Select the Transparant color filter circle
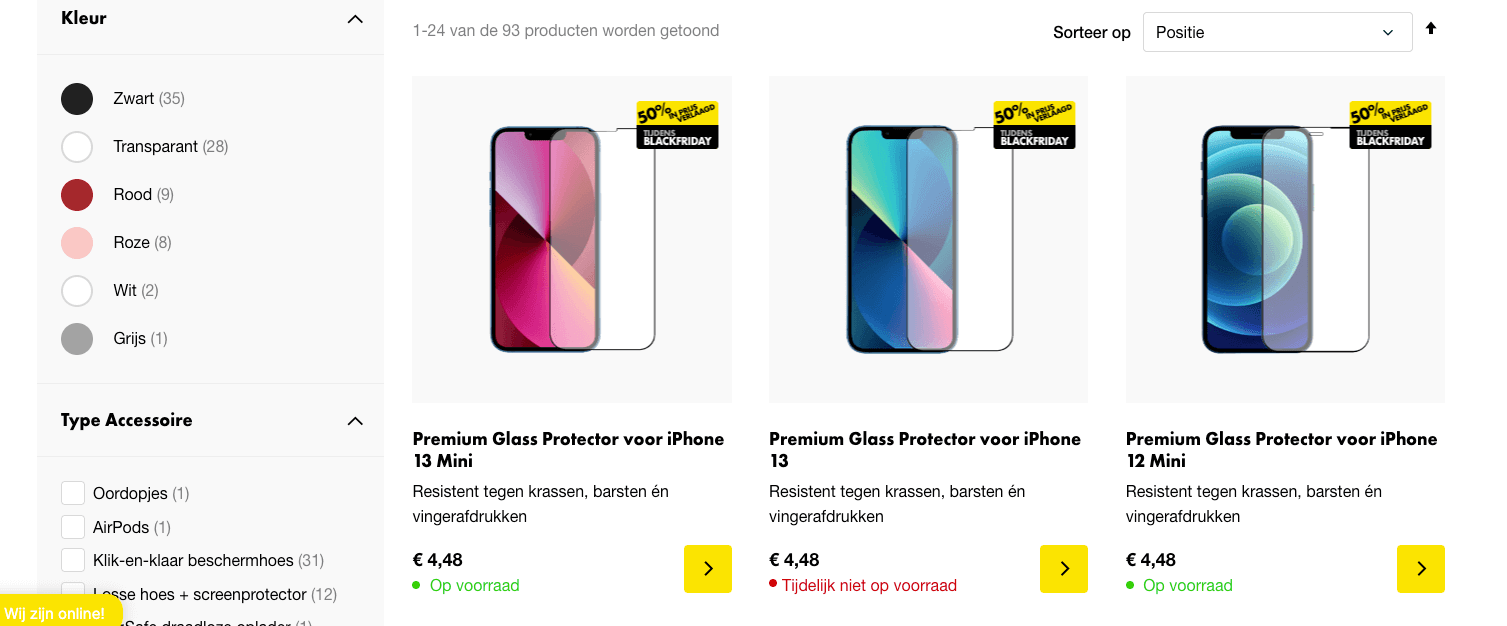 click(77, 146)
